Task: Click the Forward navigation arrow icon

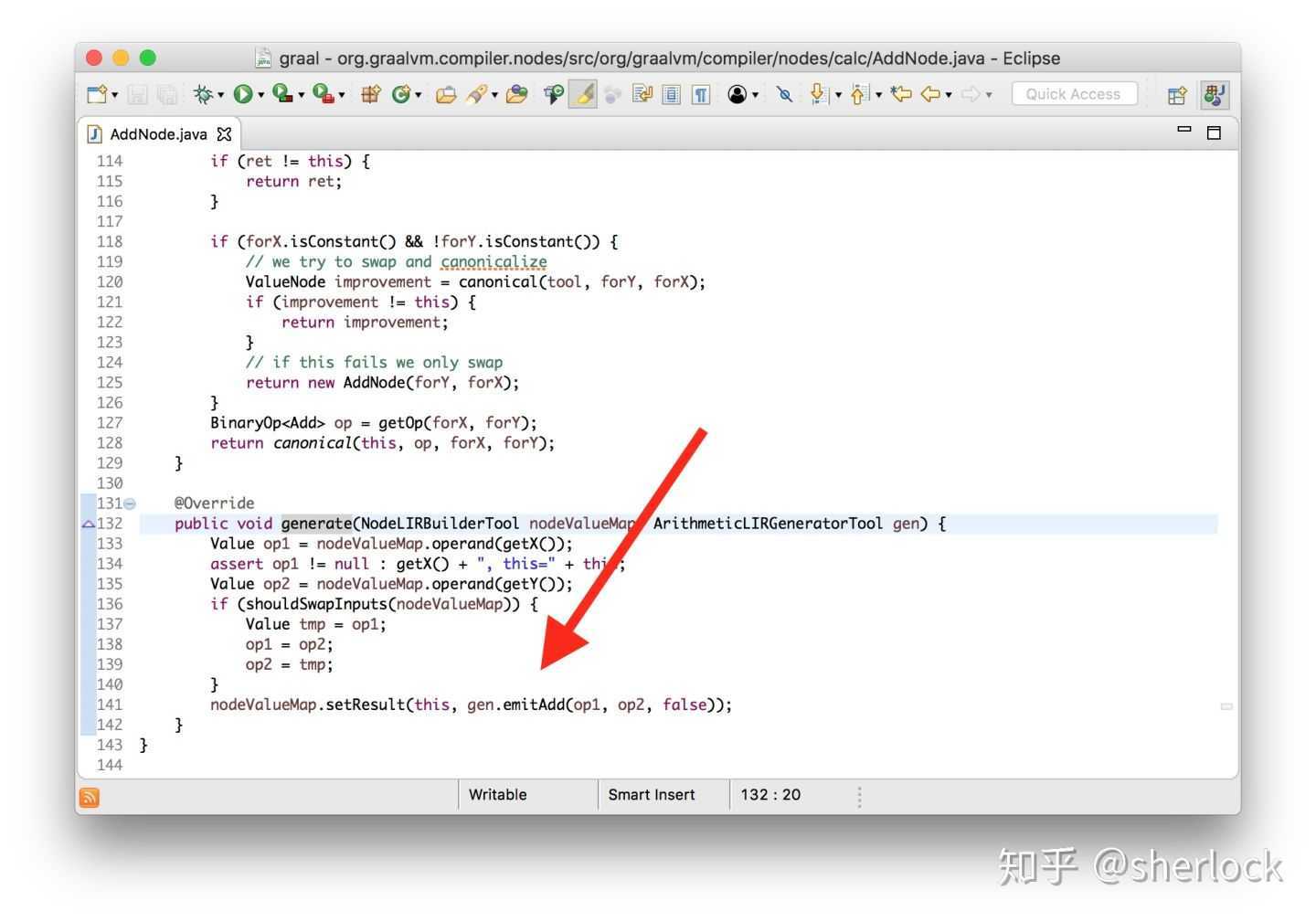Action: 971,94
